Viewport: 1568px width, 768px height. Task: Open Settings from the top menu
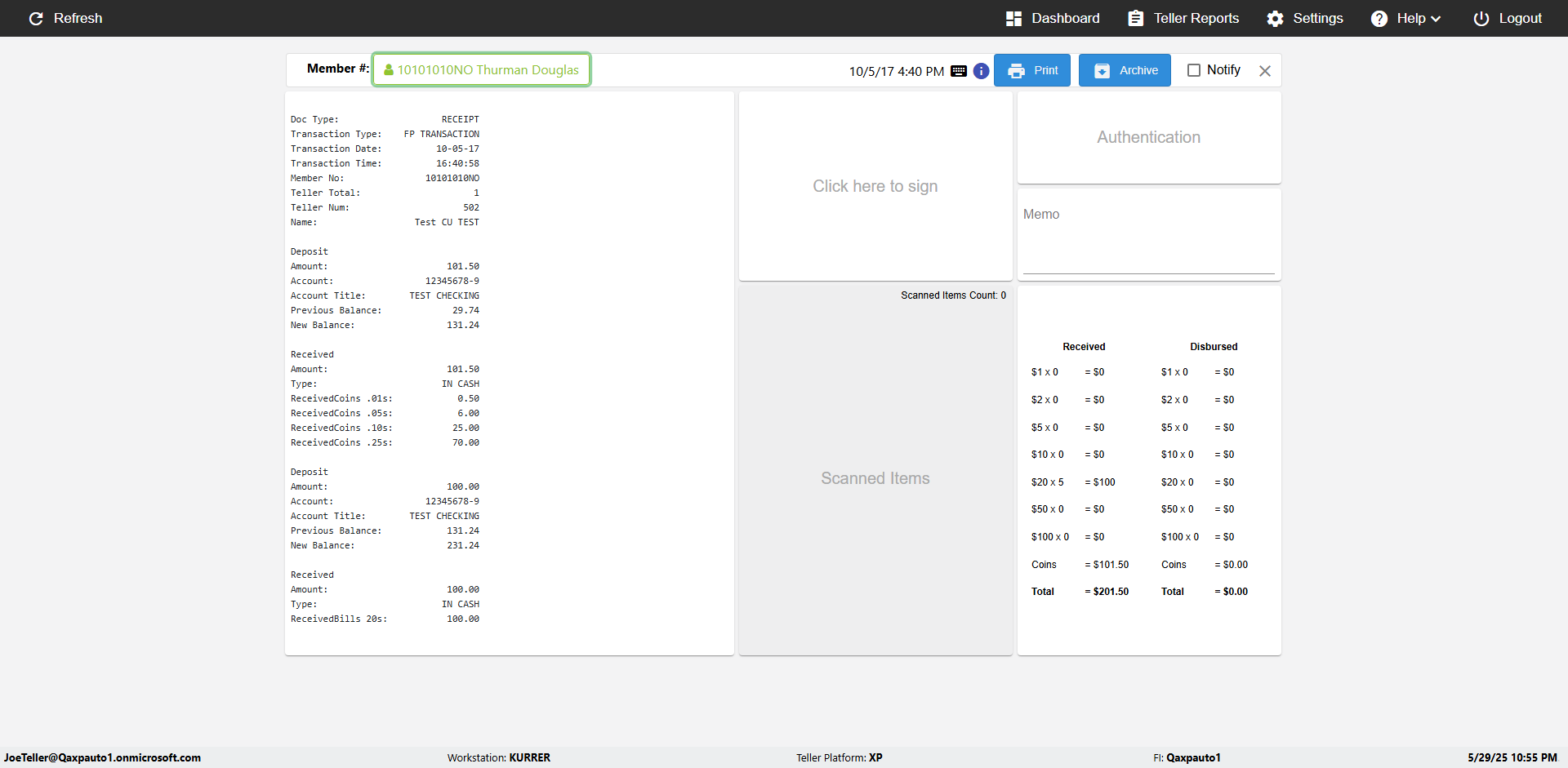(1305, 18)
